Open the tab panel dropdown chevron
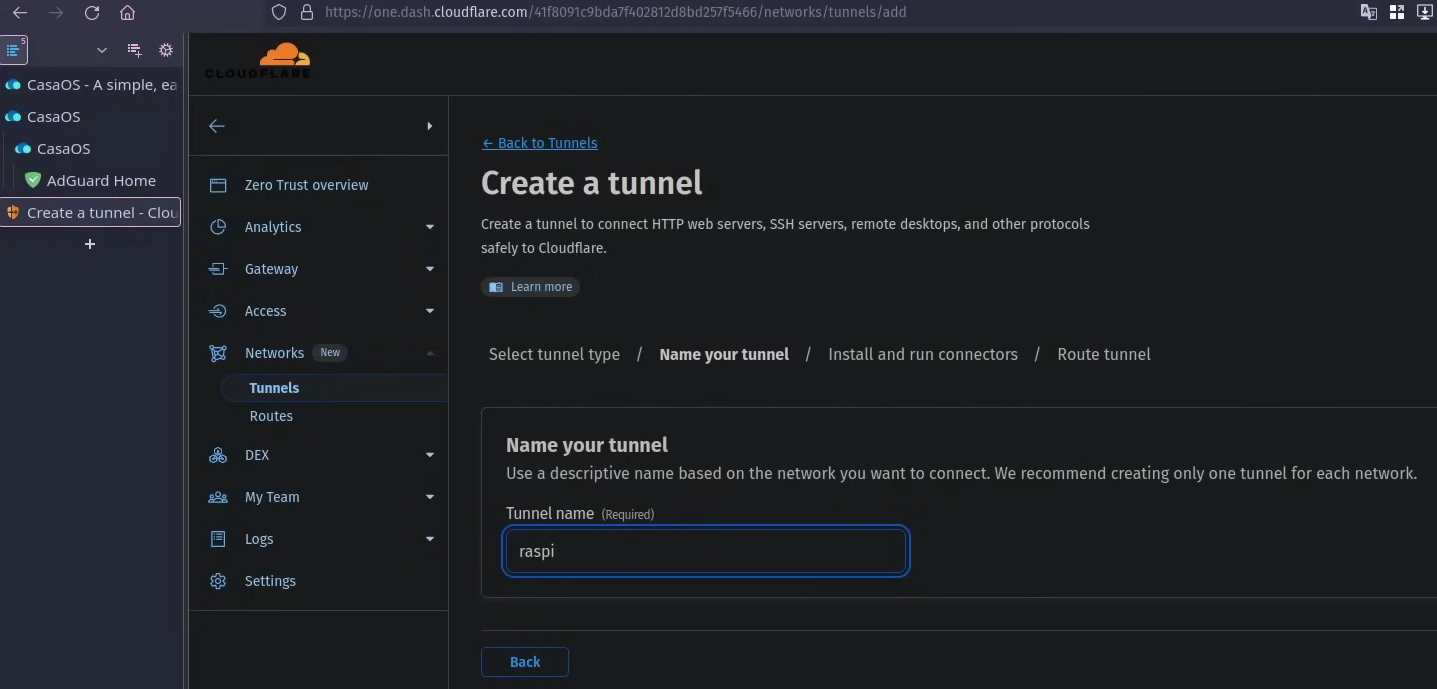 coord(101,50)
